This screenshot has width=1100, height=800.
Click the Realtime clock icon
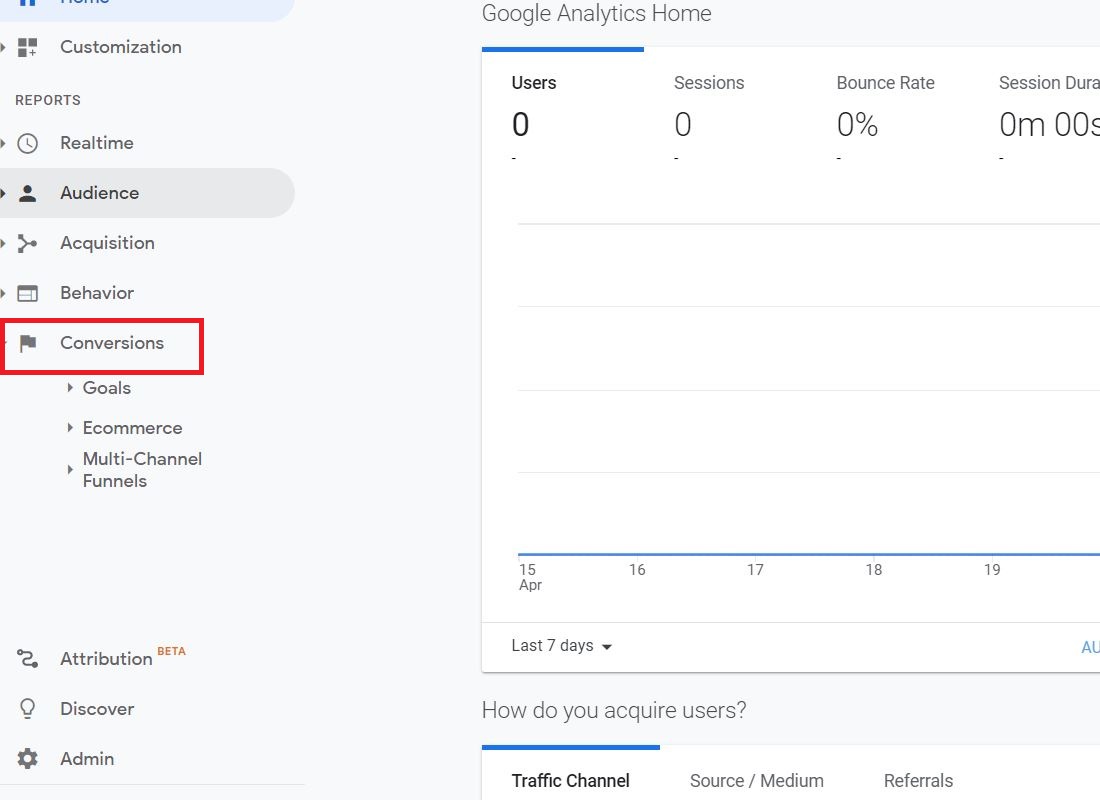[x=28, y=143]
